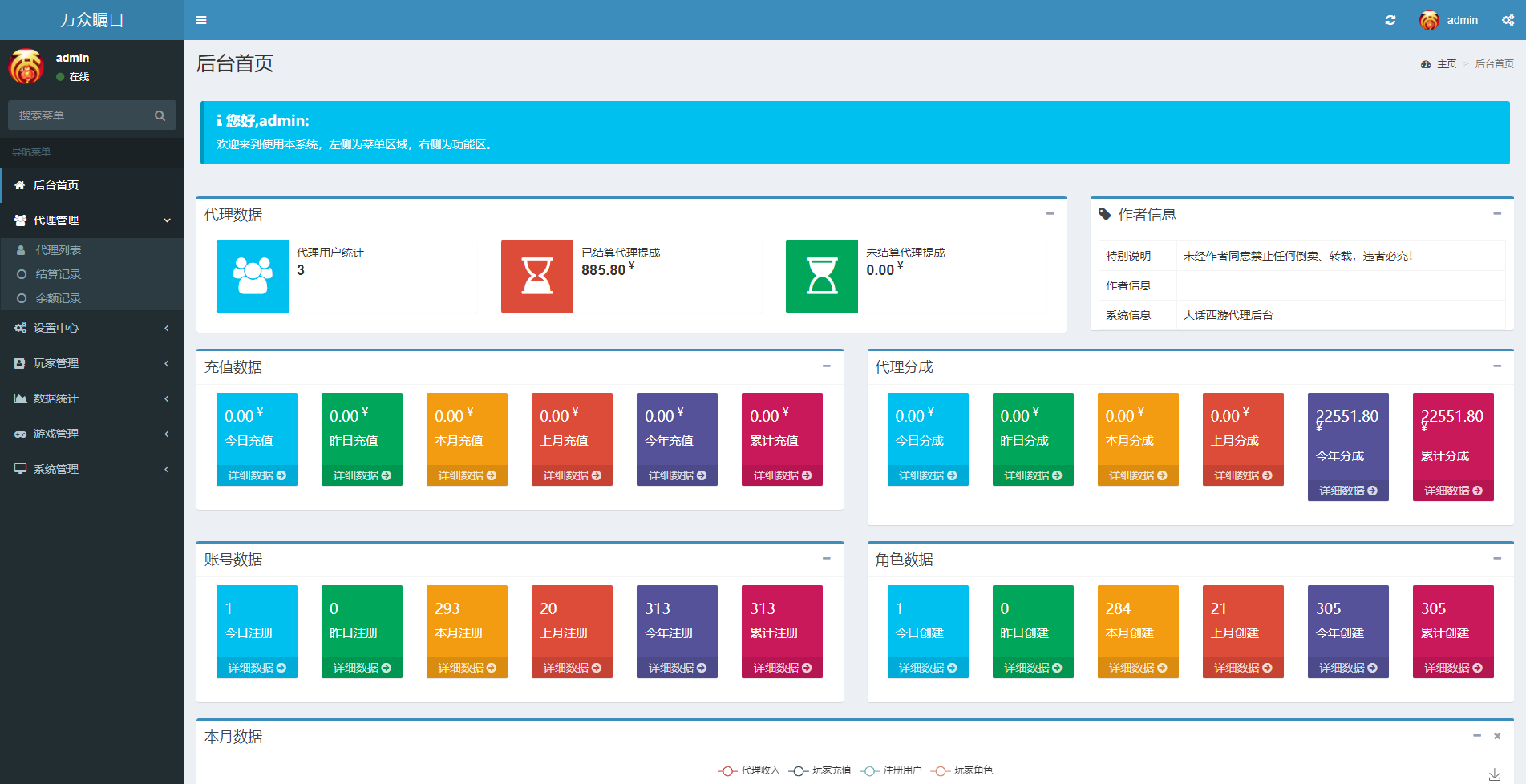Click the red settled commission hourglass icon

[x=537, y=277]
